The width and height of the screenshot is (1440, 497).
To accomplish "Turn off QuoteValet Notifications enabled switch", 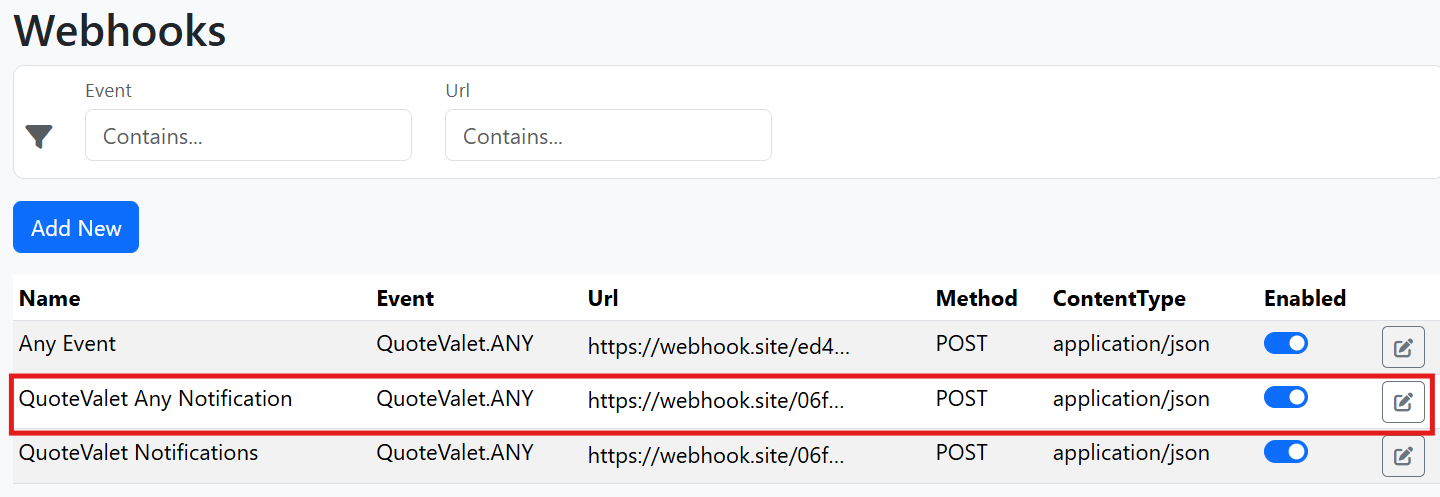I will pos(1285,452).
